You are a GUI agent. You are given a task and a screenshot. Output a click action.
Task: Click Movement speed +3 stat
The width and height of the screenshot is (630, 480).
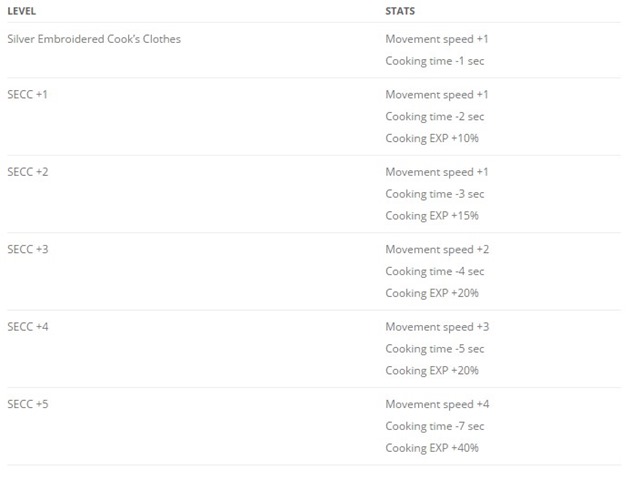437,327
